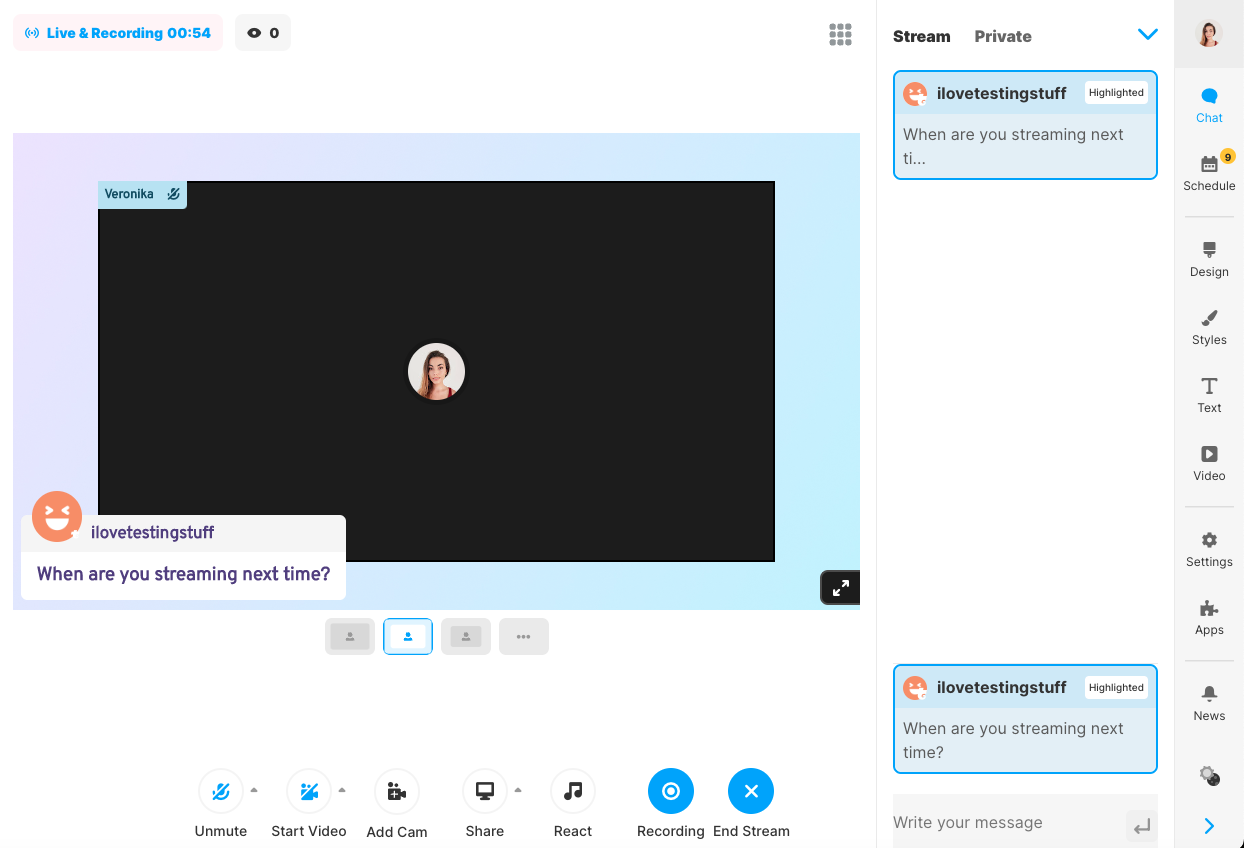1244x848 pixels.
Task: Open microphone options arrow next to Unmute
Action: click(x=254, y=790)
